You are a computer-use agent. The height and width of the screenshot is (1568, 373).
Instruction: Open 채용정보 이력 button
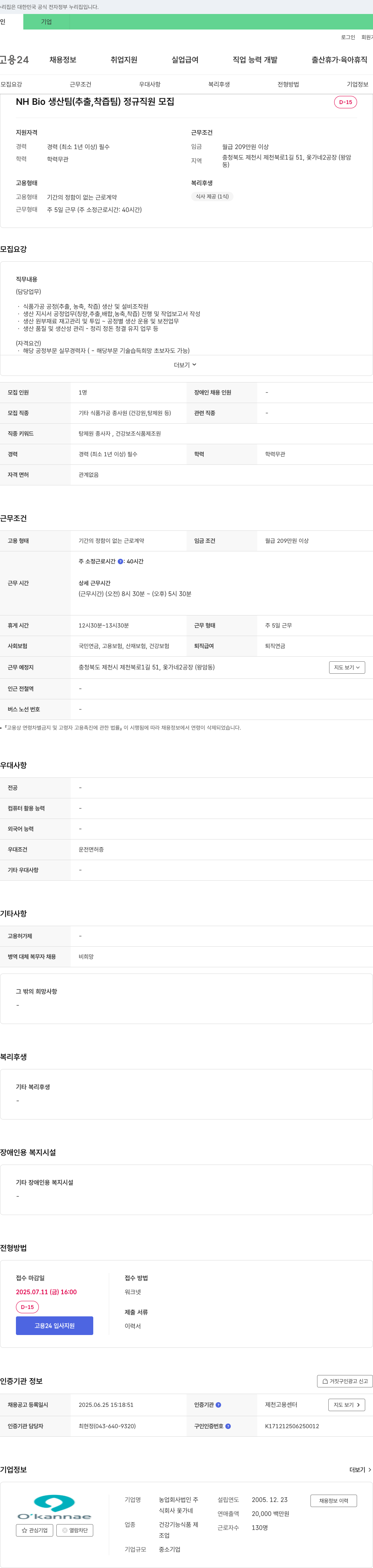click(x=333, y=1501)
